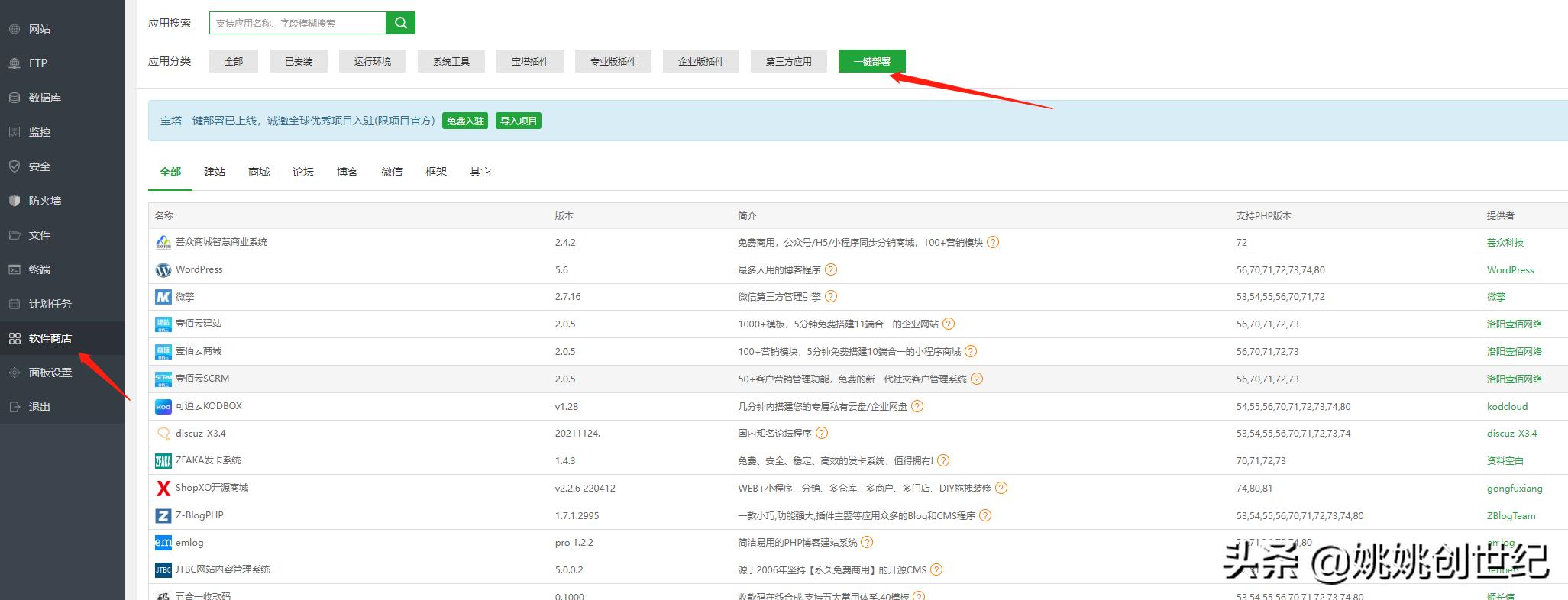Switch to the 微信 tab

[392, 173]
